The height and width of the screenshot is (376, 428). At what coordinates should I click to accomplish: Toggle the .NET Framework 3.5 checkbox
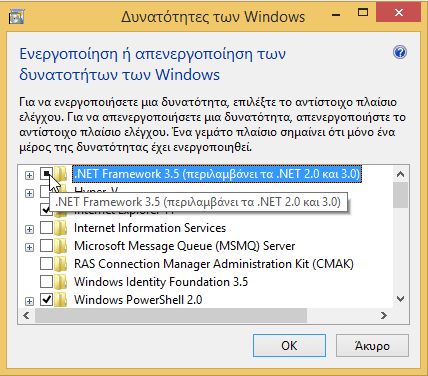(46, 174)
